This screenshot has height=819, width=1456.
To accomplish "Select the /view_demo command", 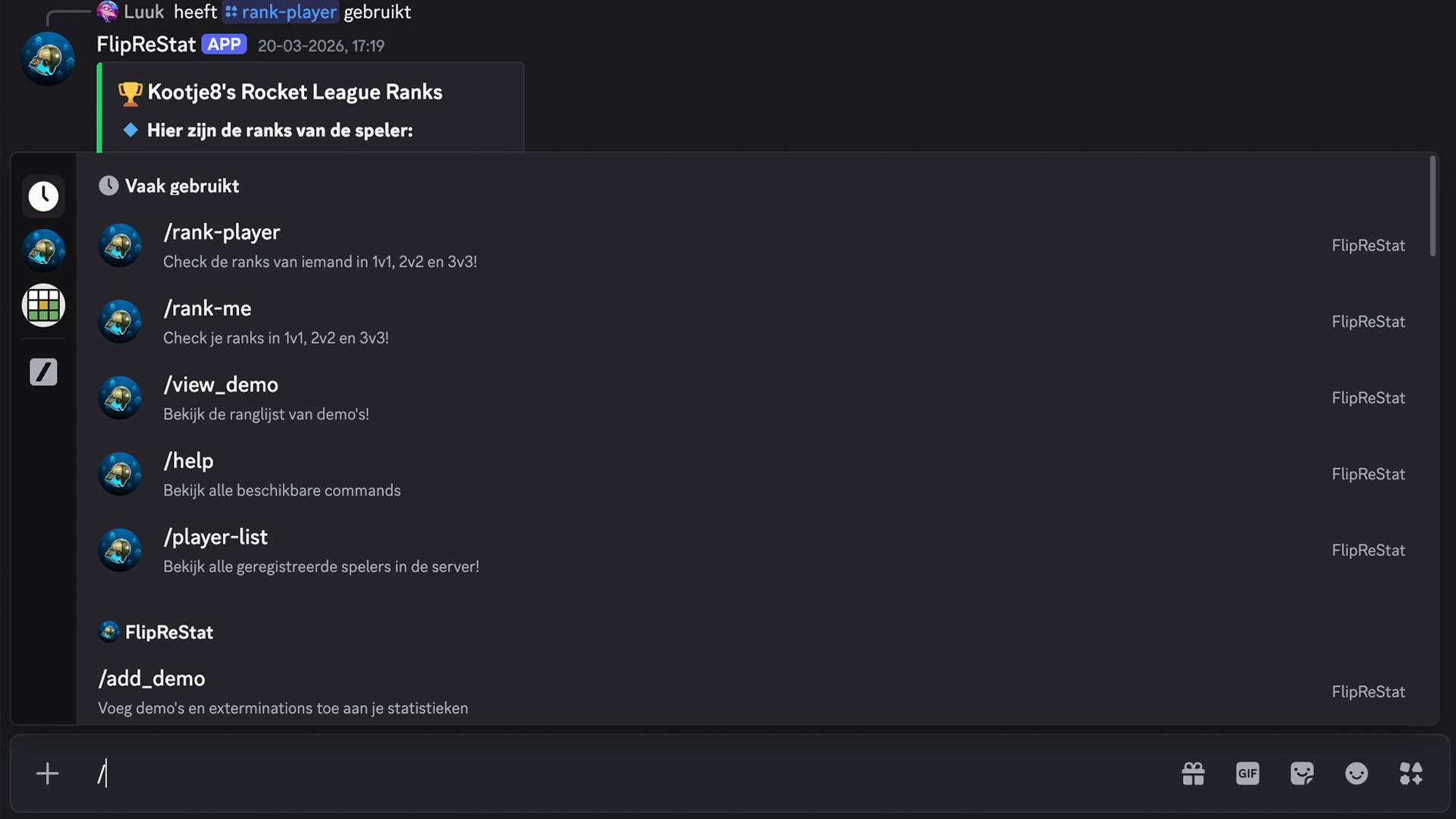I will tap(221, 385).
